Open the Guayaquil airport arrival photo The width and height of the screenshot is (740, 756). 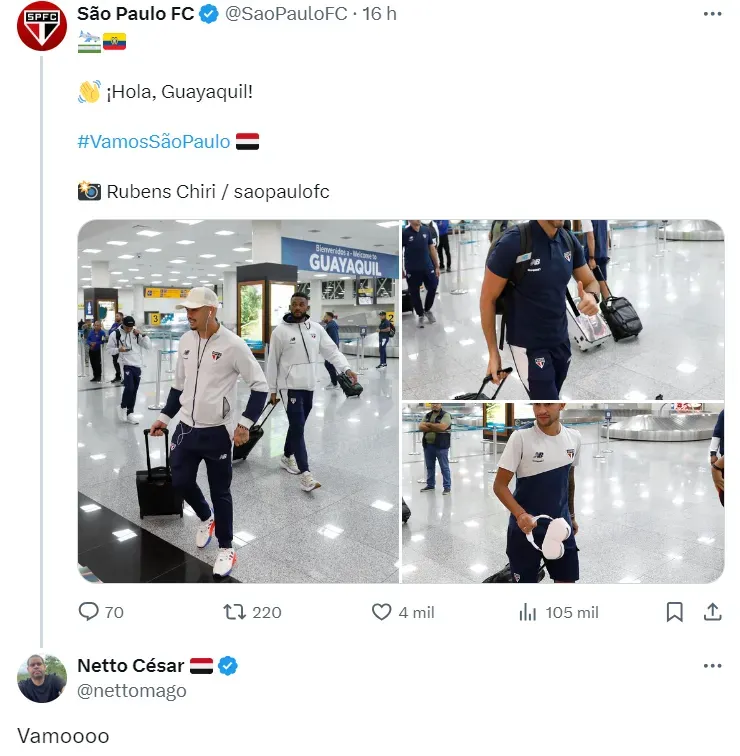[238, 401]
